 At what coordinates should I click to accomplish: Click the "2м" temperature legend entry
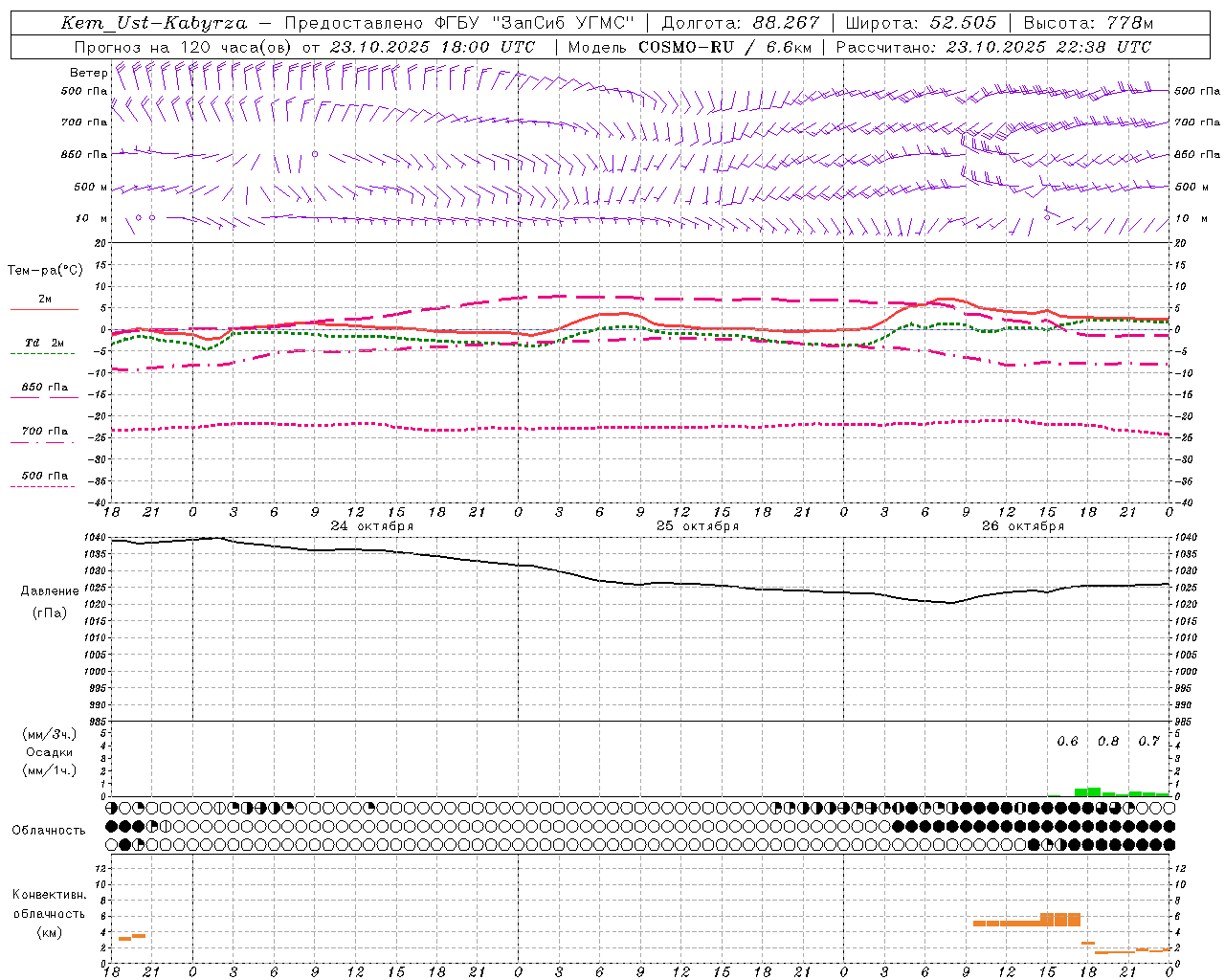pyautogui.click(x=45, y=300)
